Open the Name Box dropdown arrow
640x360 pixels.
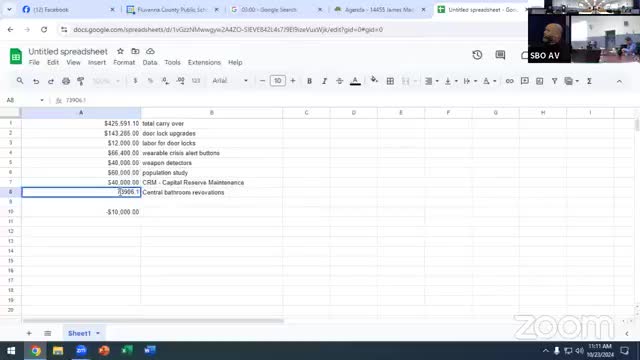point(42,100)
